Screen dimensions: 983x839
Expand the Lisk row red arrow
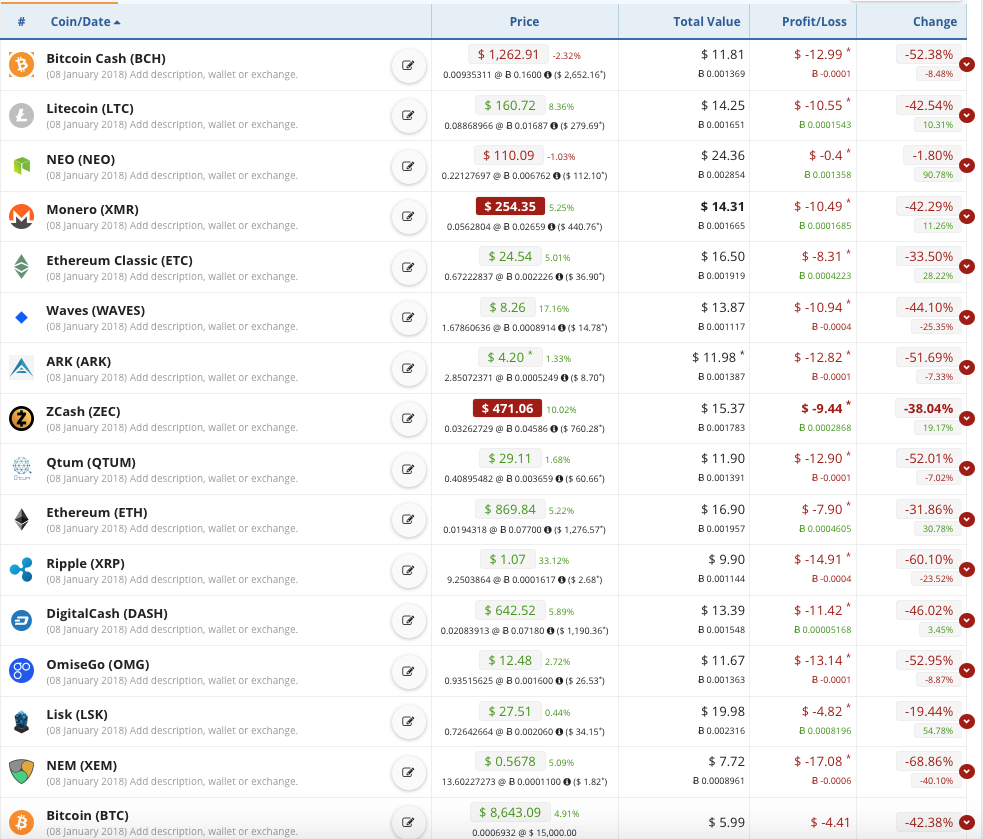[x=967, y=720]
